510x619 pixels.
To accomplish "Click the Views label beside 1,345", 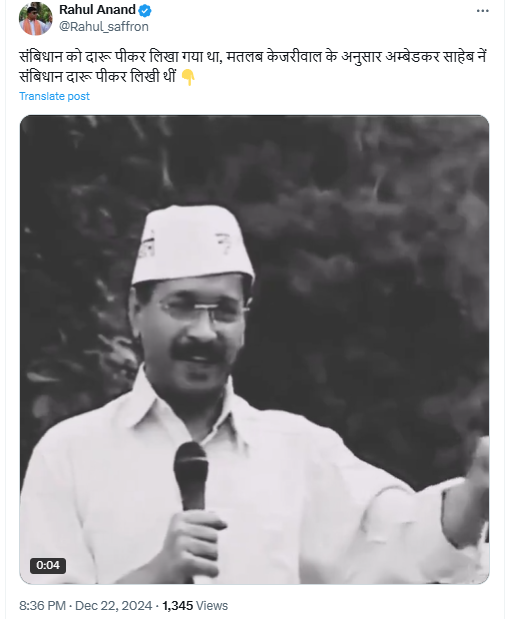I will (212, 605).
